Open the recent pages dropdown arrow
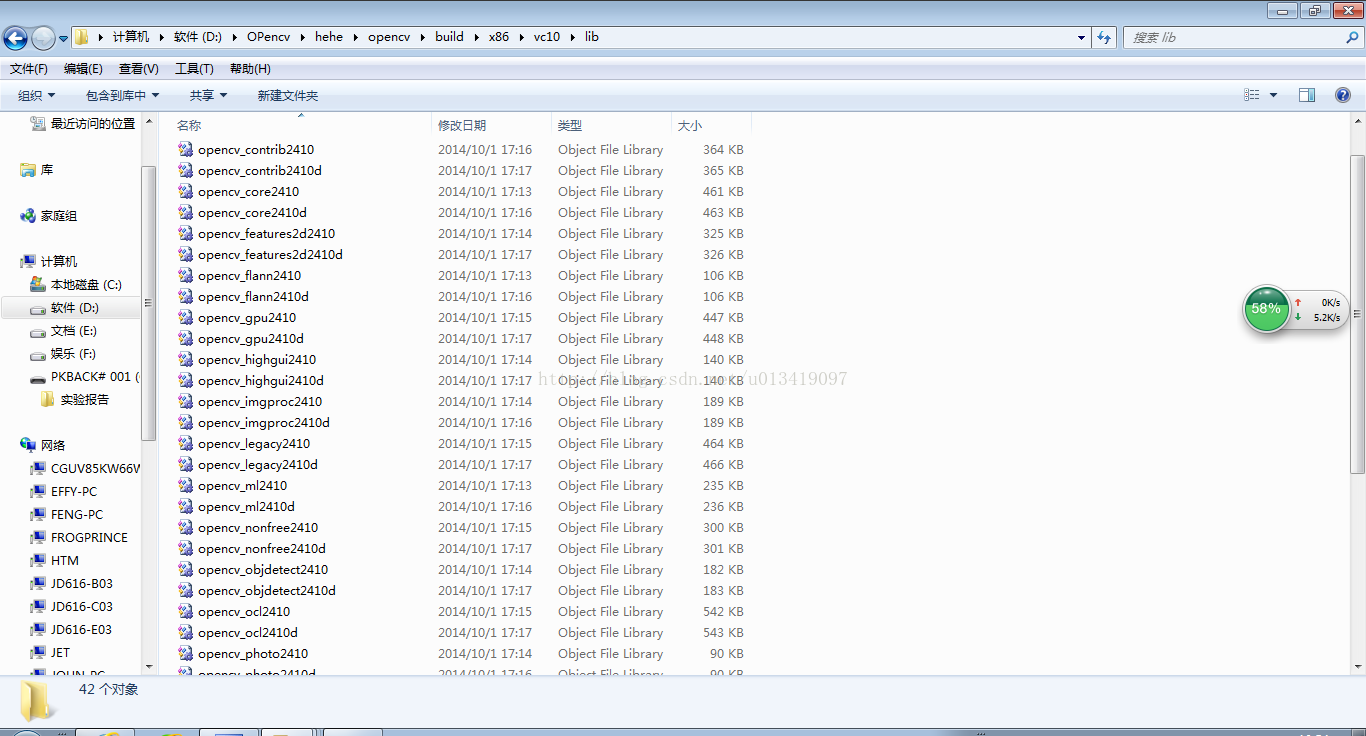The height and width of the screenshot is (736, 1366). 63,39
